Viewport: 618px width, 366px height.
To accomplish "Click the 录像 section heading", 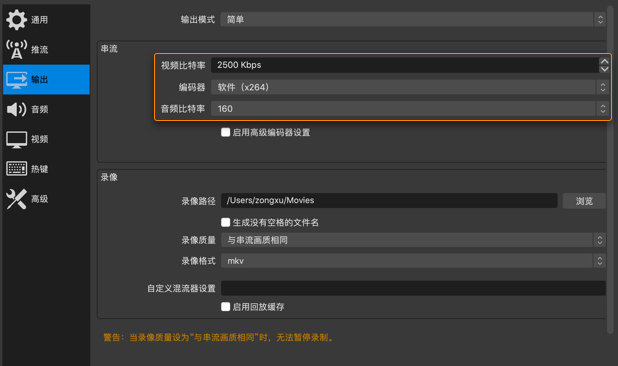I will point(109,177).
